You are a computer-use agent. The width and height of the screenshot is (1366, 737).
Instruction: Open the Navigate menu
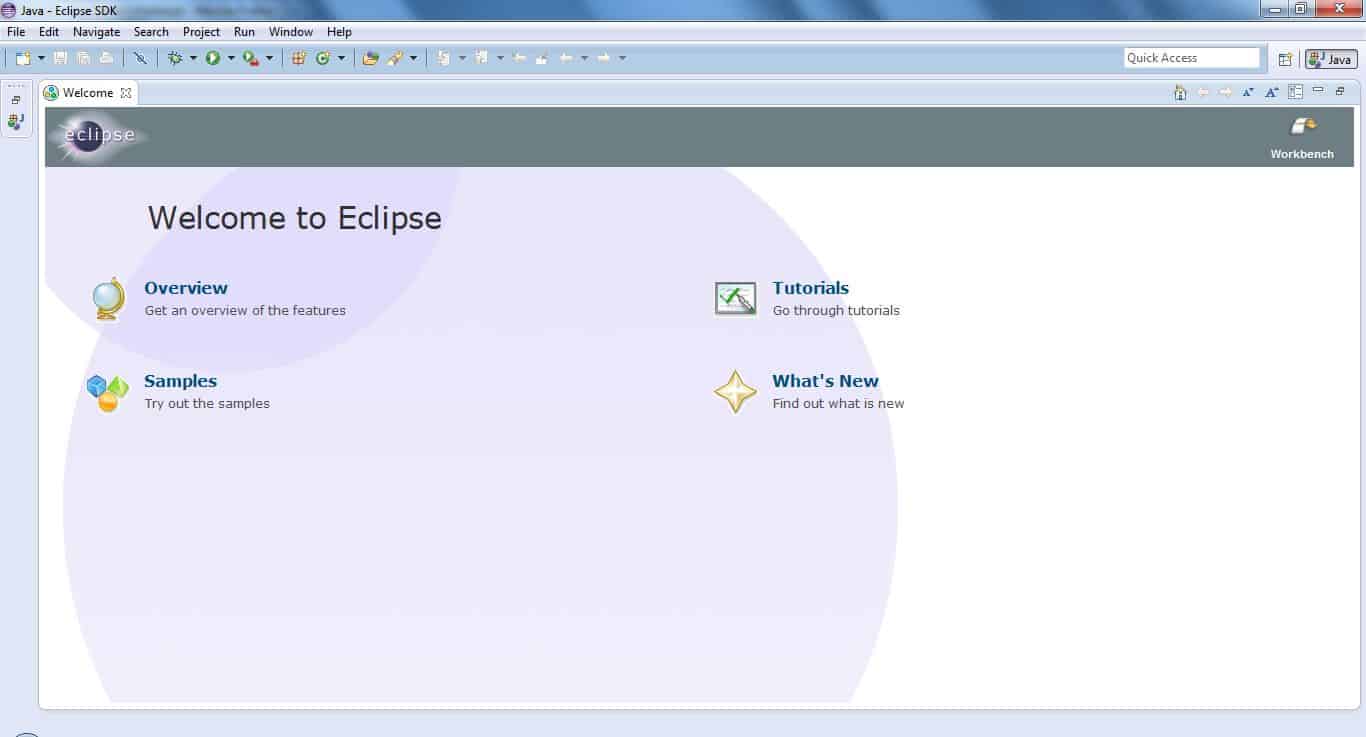pyautogui.click(x=96, y=32)
